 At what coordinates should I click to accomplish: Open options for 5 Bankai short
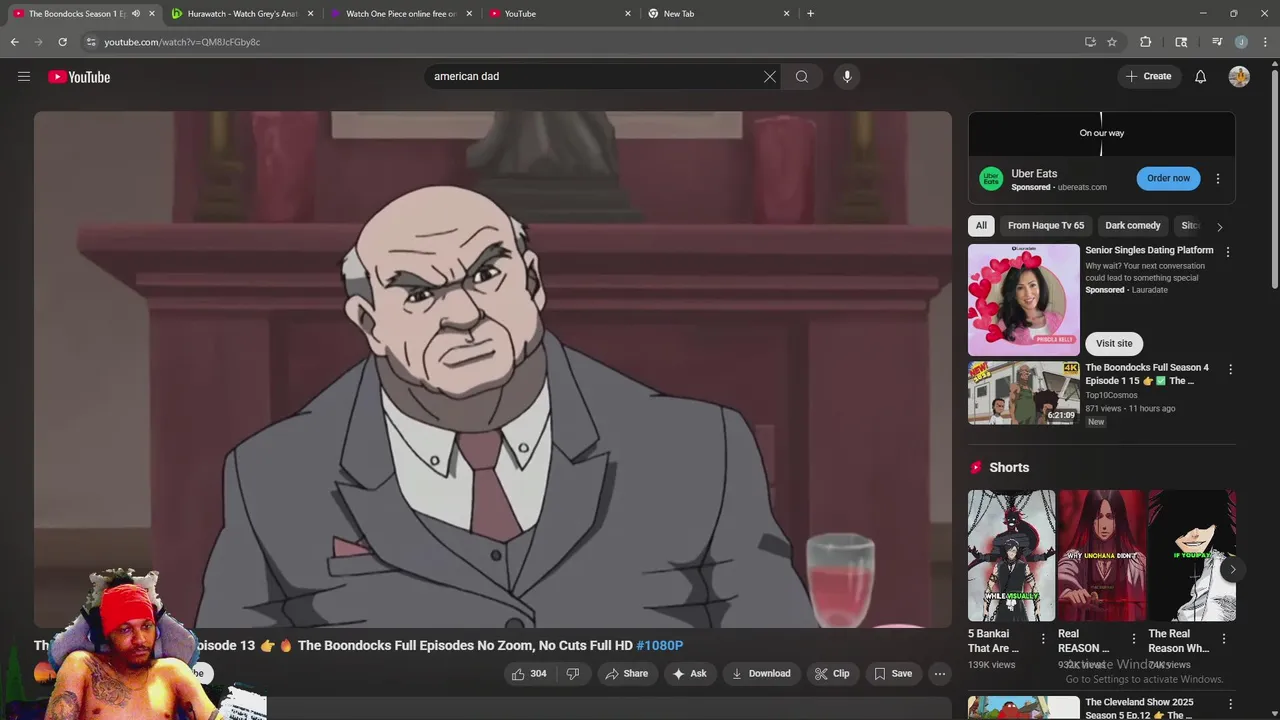(x=1043, y=639)
